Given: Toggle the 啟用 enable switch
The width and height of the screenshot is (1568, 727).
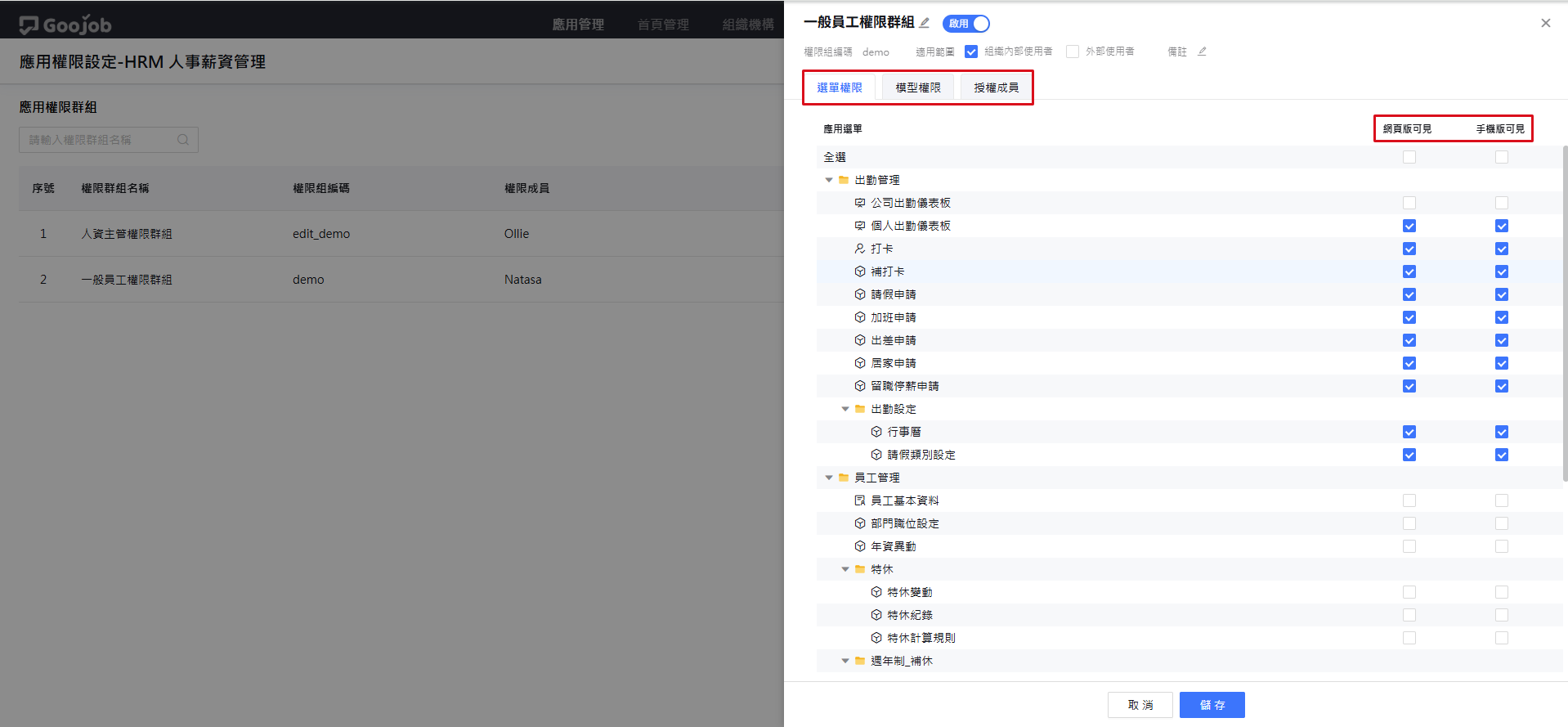Looking at the screenshot, I should point(966,24).
